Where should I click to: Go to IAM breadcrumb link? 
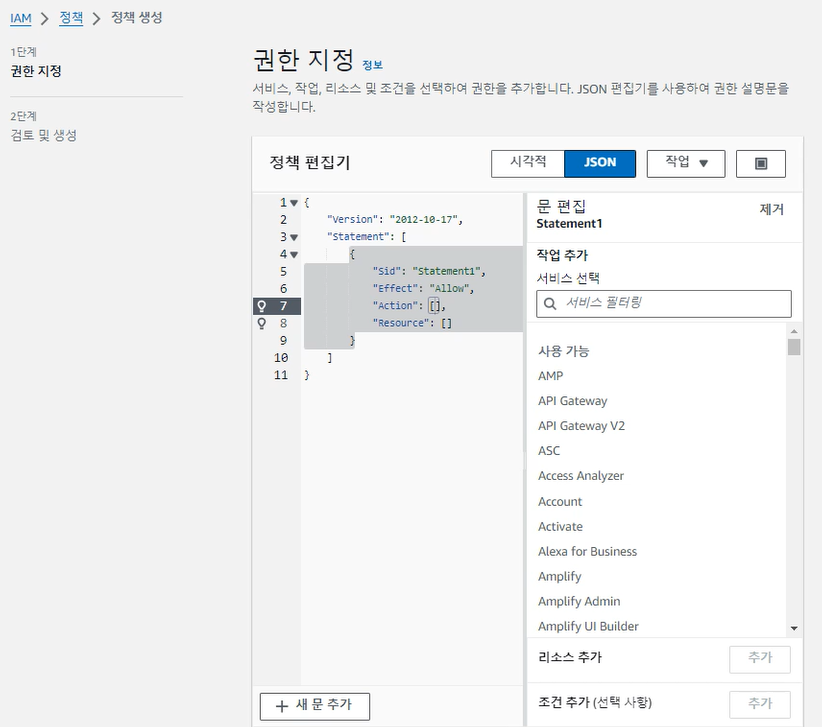click(21, 18)
